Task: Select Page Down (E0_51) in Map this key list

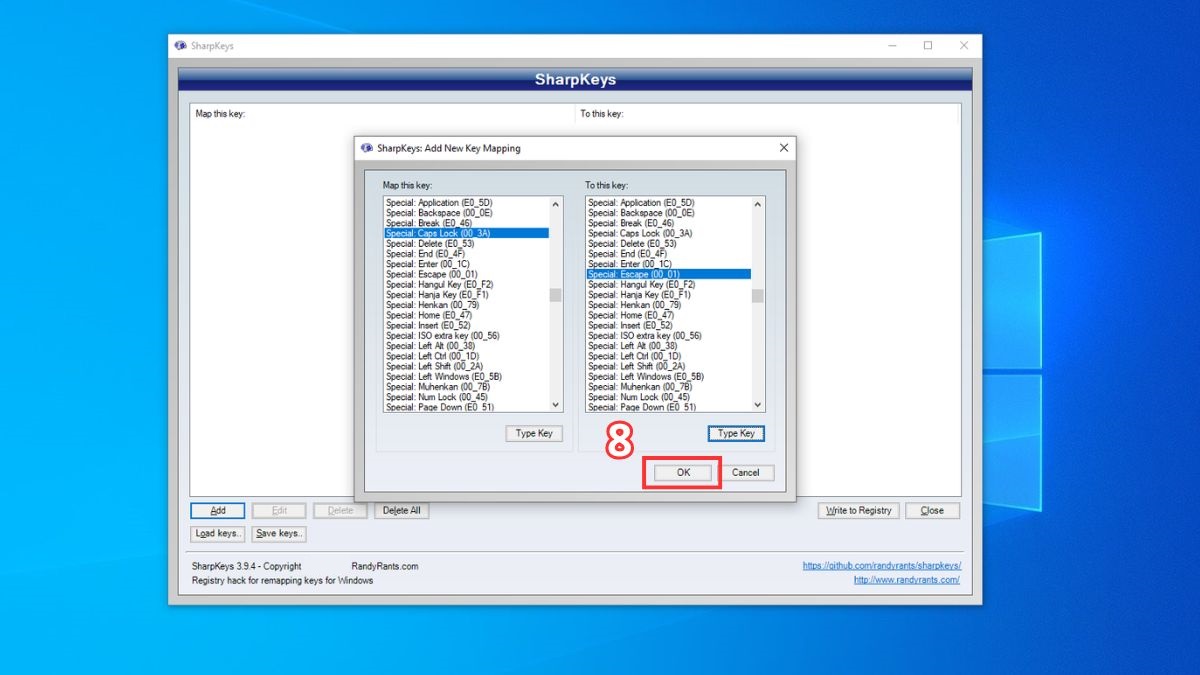Action: tap(467, 408)
